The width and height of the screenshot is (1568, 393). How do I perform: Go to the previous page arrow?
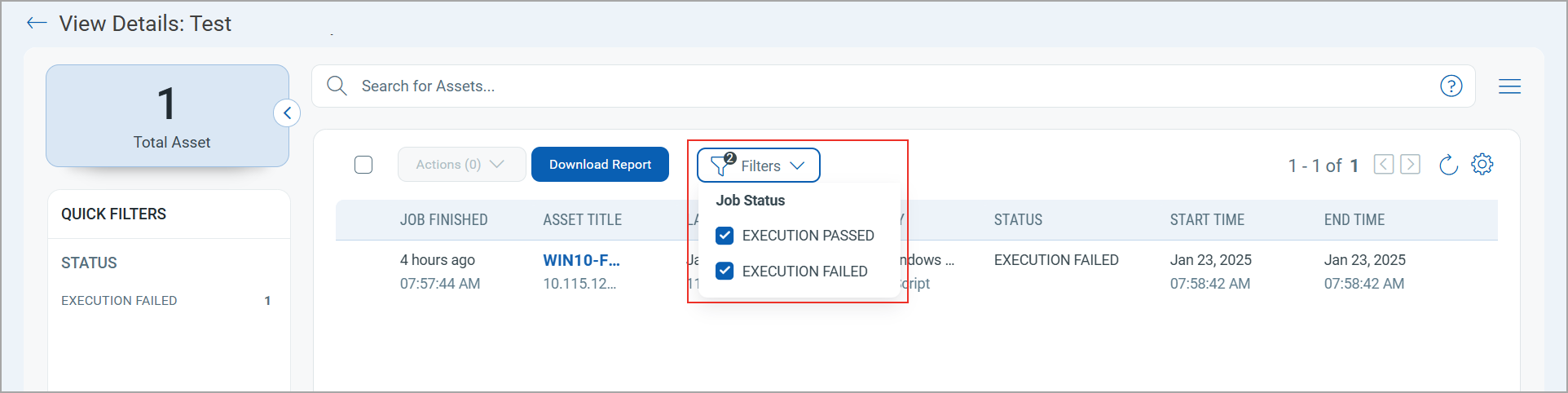pos(1383,165)
